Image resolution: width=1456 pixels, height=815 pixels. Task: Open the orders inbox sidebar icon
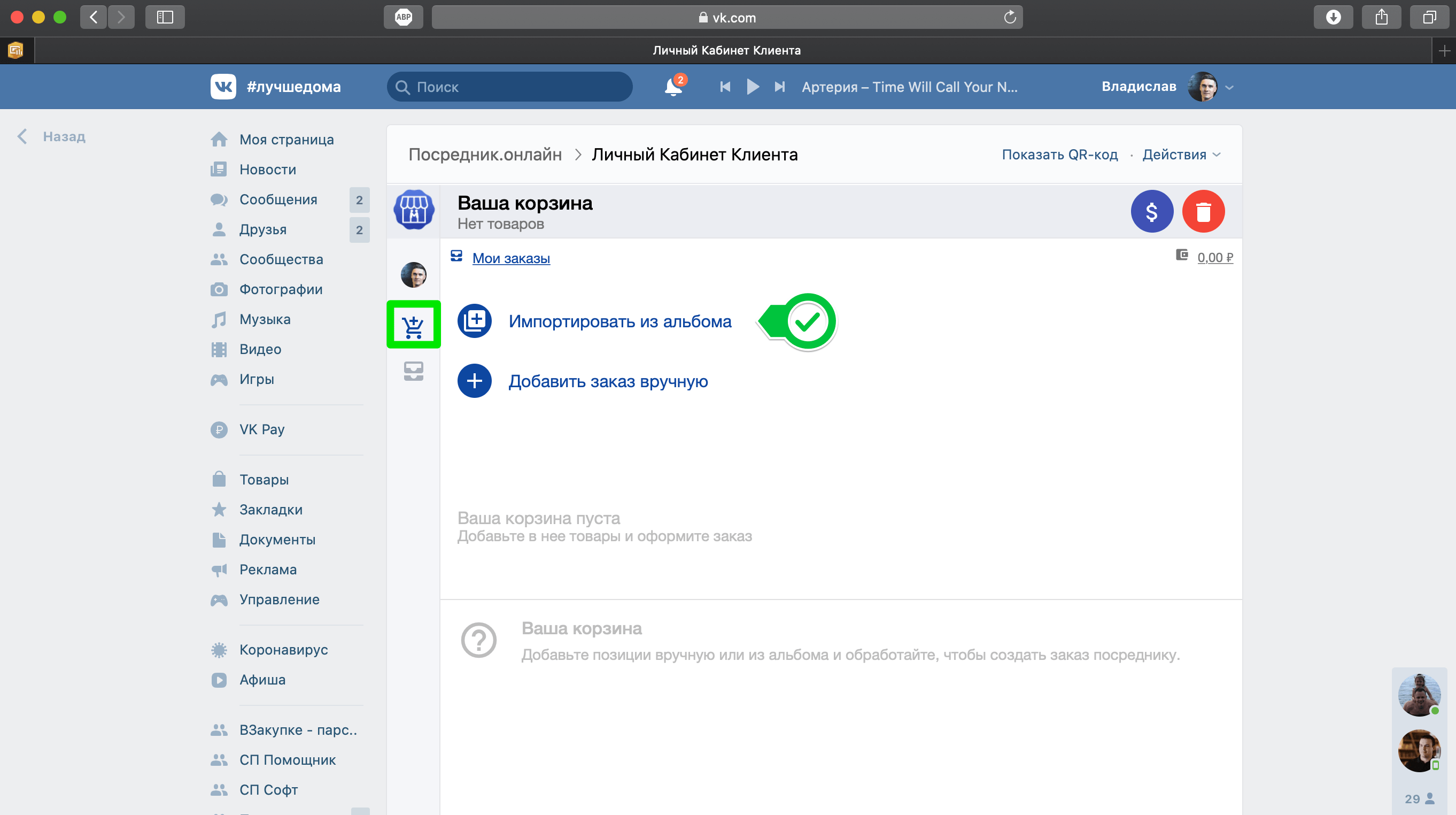(x=413, y=371)
